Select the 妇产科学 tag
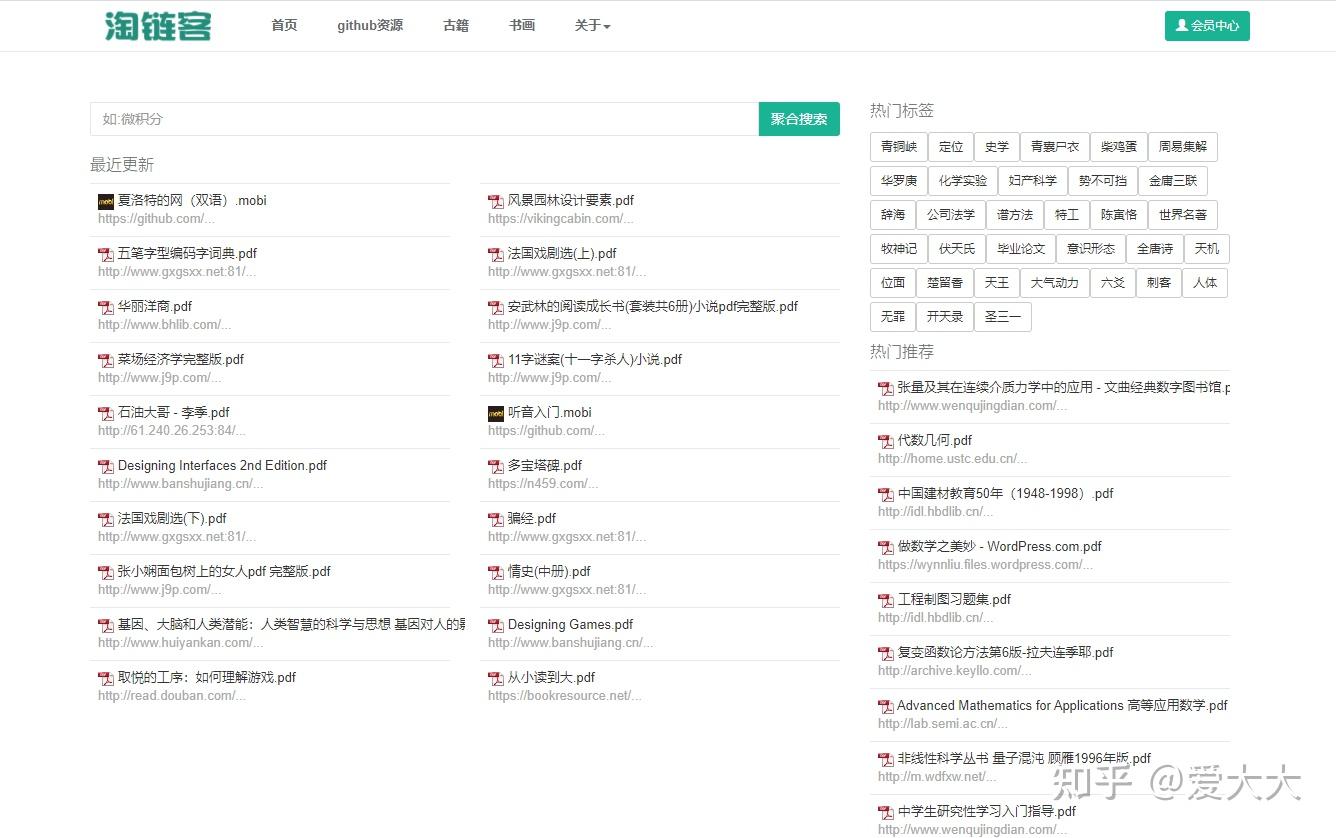This screenshot has height=838, width=1336. (1033, 181)
